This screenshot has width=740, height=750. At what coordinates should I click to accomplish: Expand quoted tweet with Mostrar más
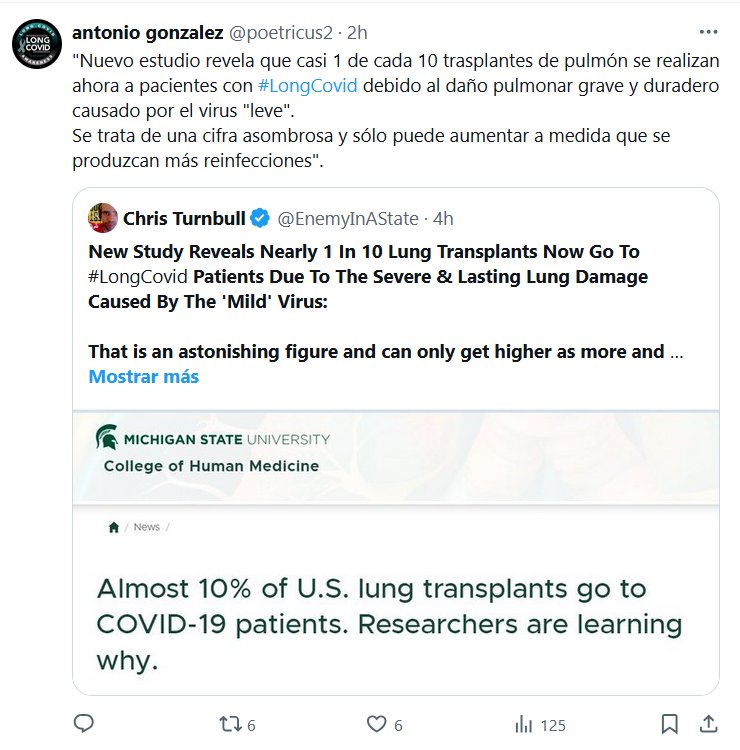tap(143, 377)
